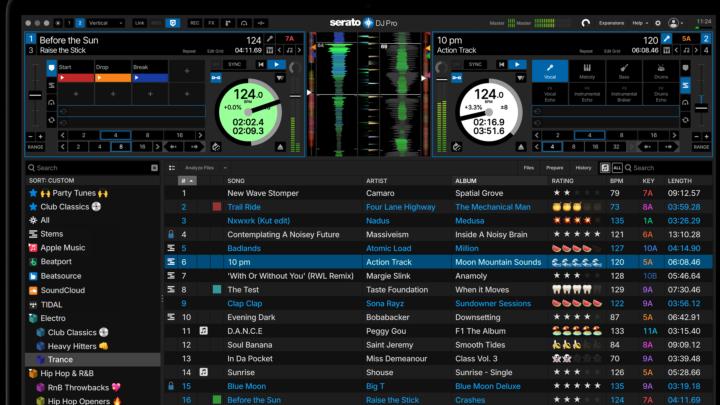Open dropdown arrow above left platter
Screen dimensions: 720x405
(280, 78)
